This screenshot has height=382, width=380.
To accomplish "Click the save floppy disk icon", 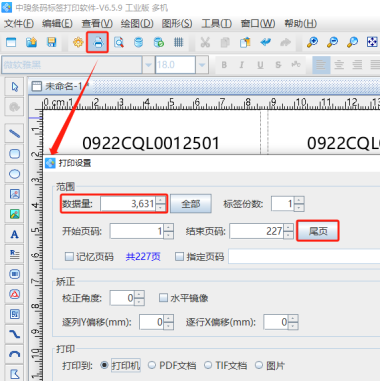I will coord(52,42).
